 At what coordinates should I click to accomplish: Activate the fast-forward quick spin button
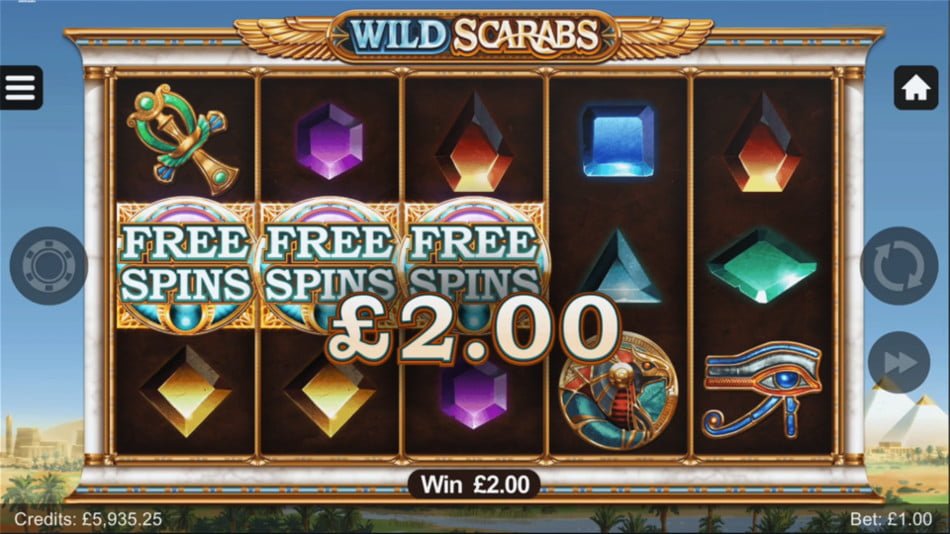coord(899,362)
